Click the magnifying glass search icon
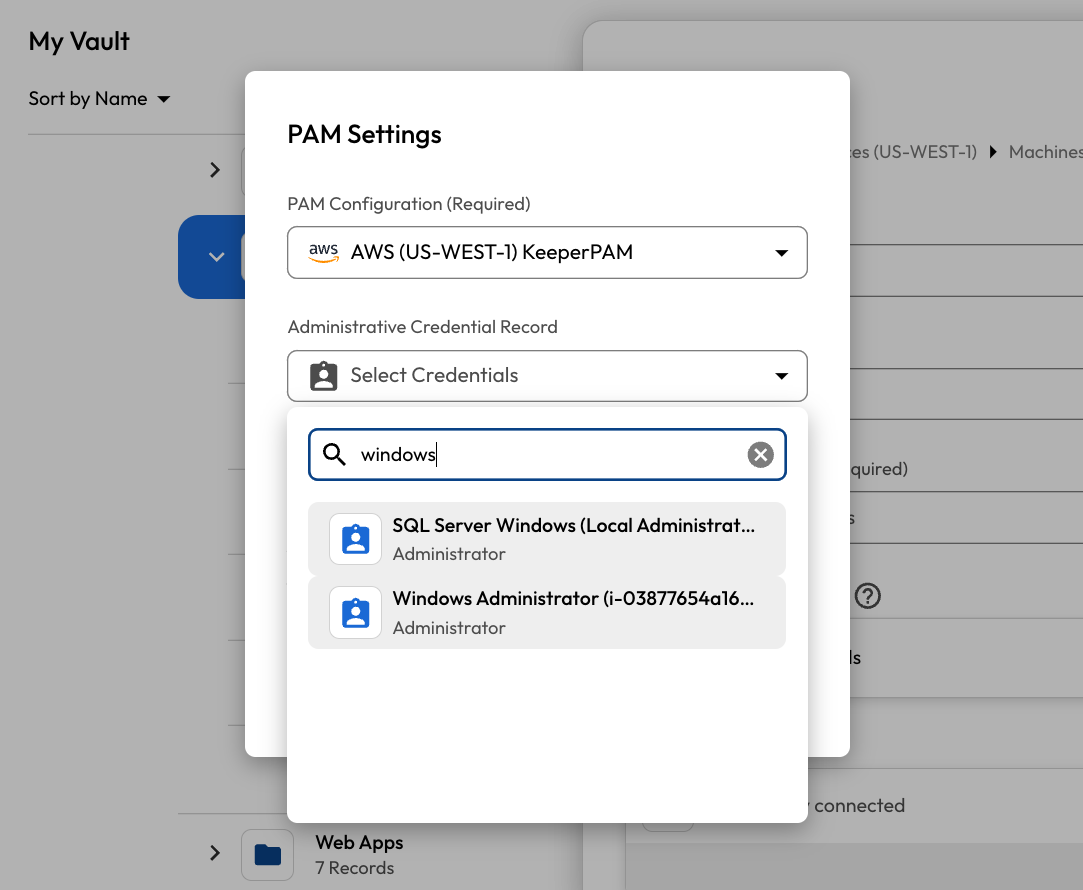1083x890 pixels. click(334, 455)
